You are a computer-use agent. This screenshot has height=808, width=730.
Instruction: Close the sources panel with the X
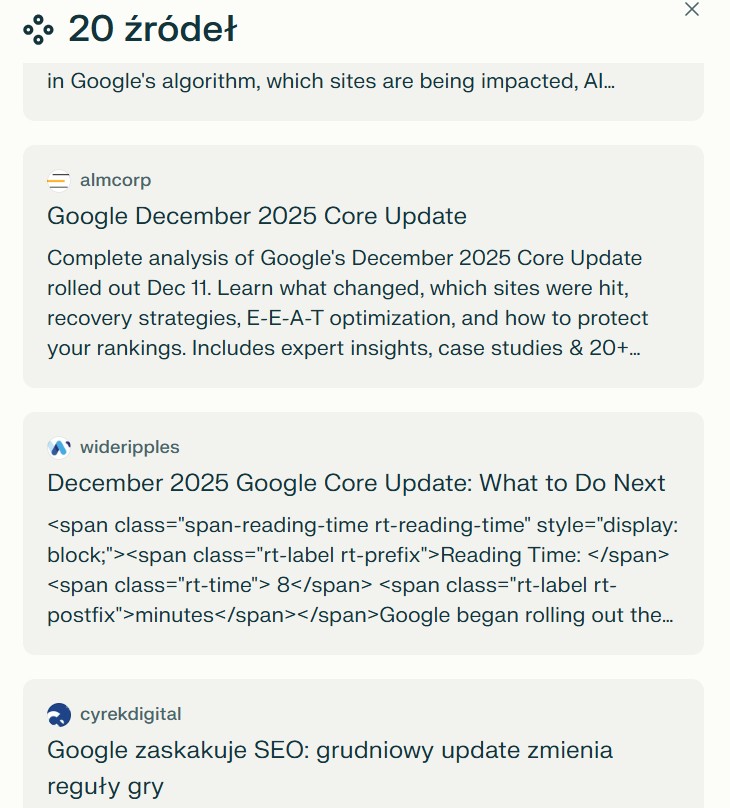click(x=691, y=10)
